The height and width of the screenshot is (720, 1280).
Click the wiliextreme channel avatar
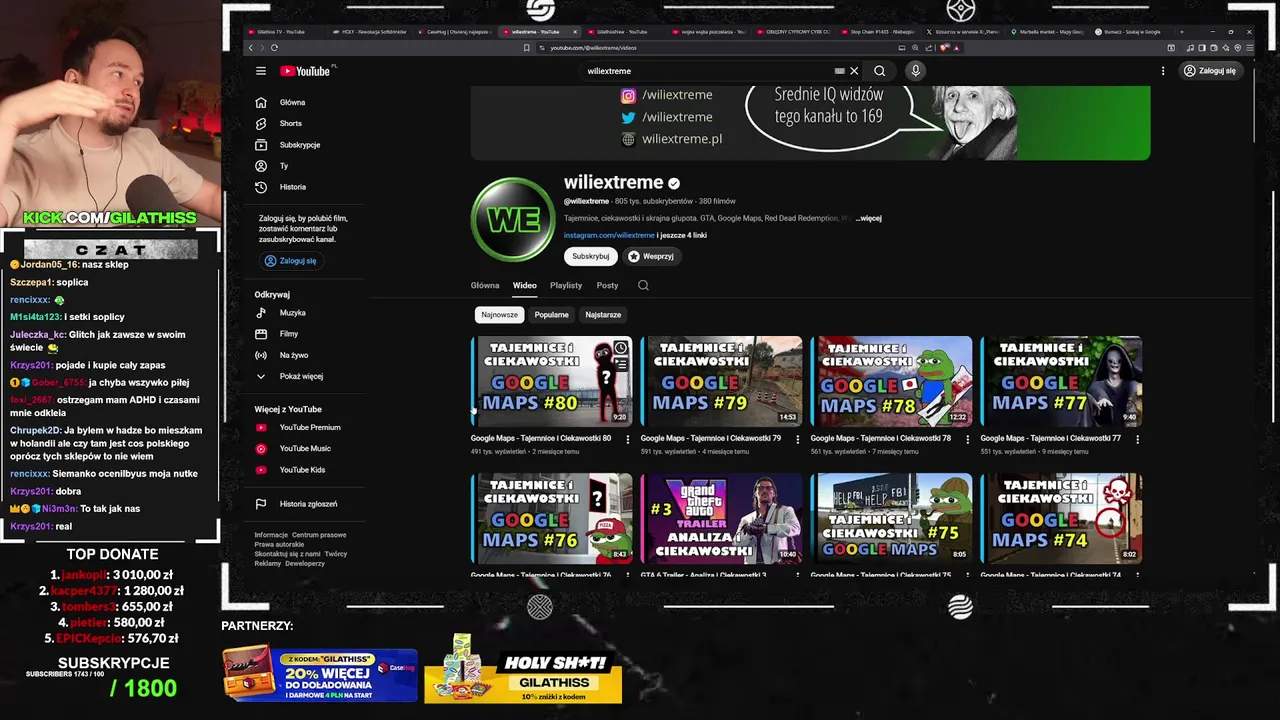tap(513, 219)
